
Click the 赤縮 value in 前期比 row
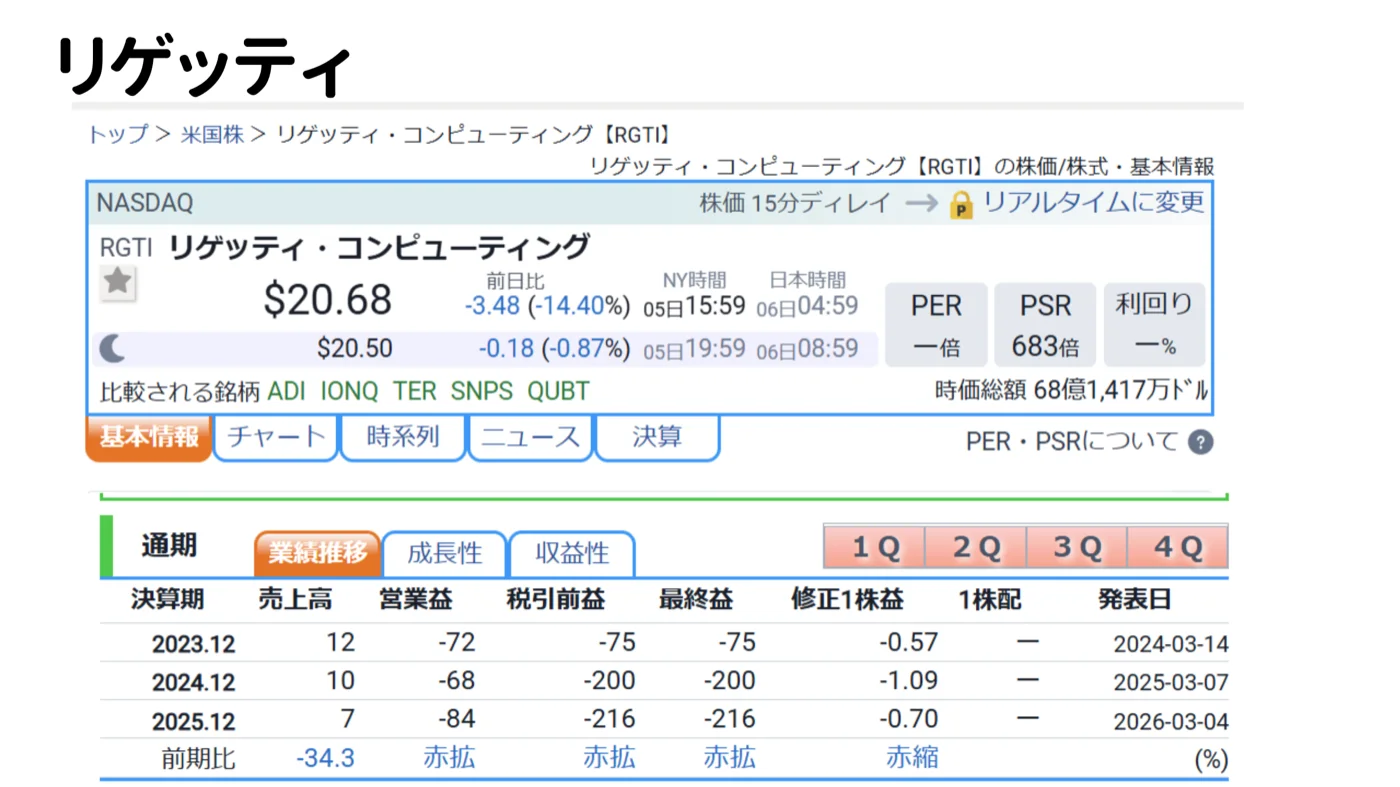click(x=912, y=757)
